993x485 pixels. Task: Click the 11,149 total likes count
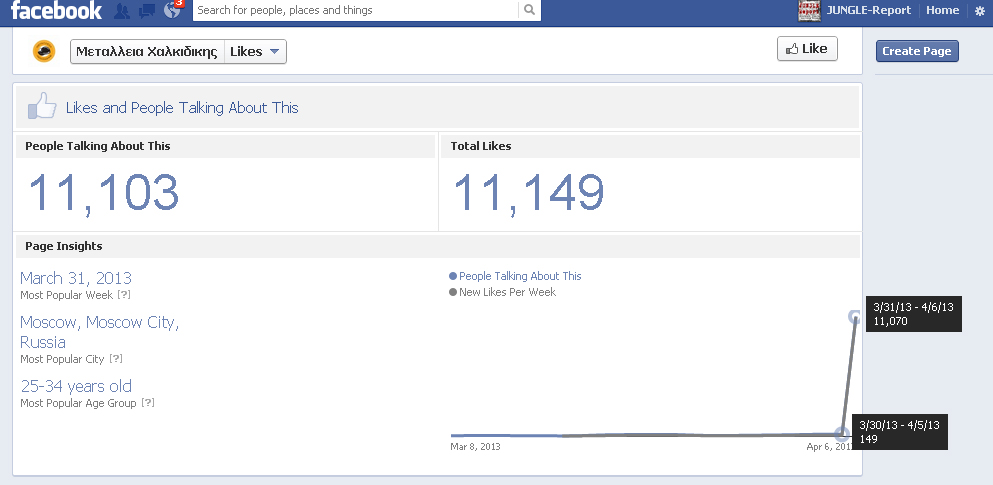[529, 192]
